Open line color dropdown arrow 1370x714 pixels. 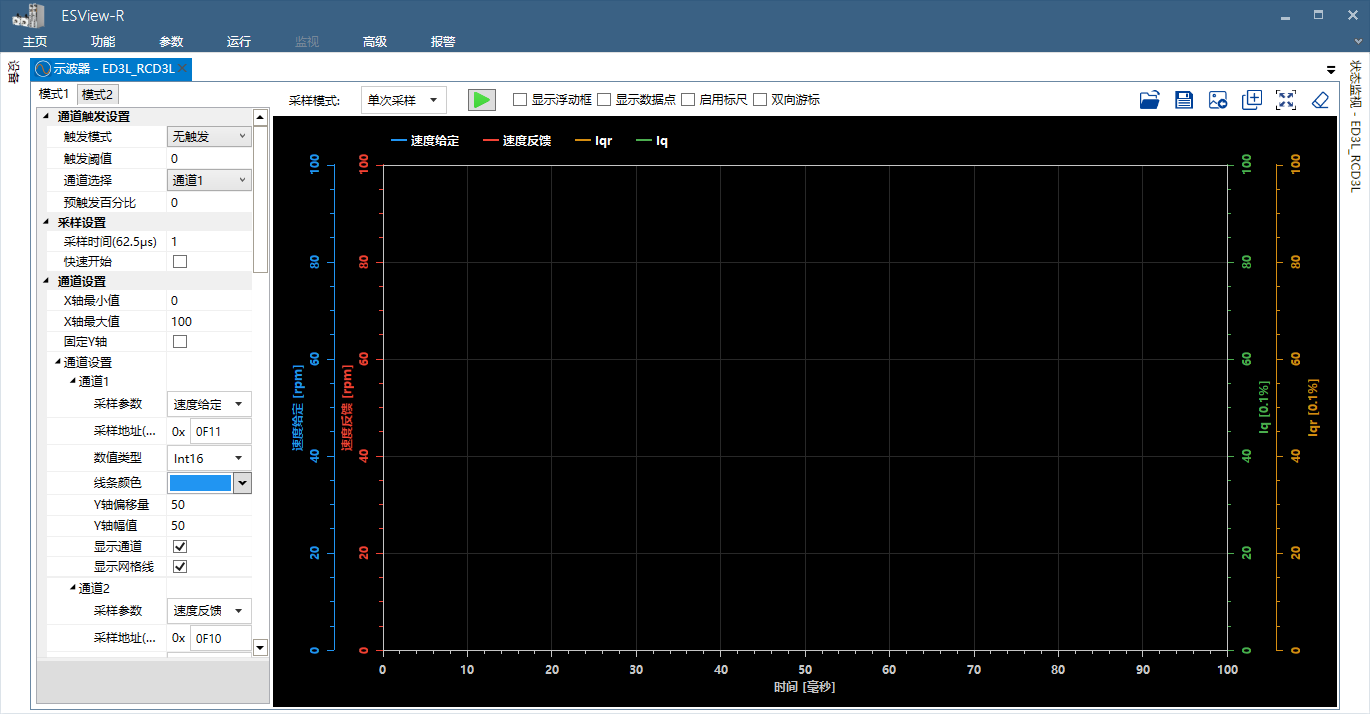[x=242, y=483]
